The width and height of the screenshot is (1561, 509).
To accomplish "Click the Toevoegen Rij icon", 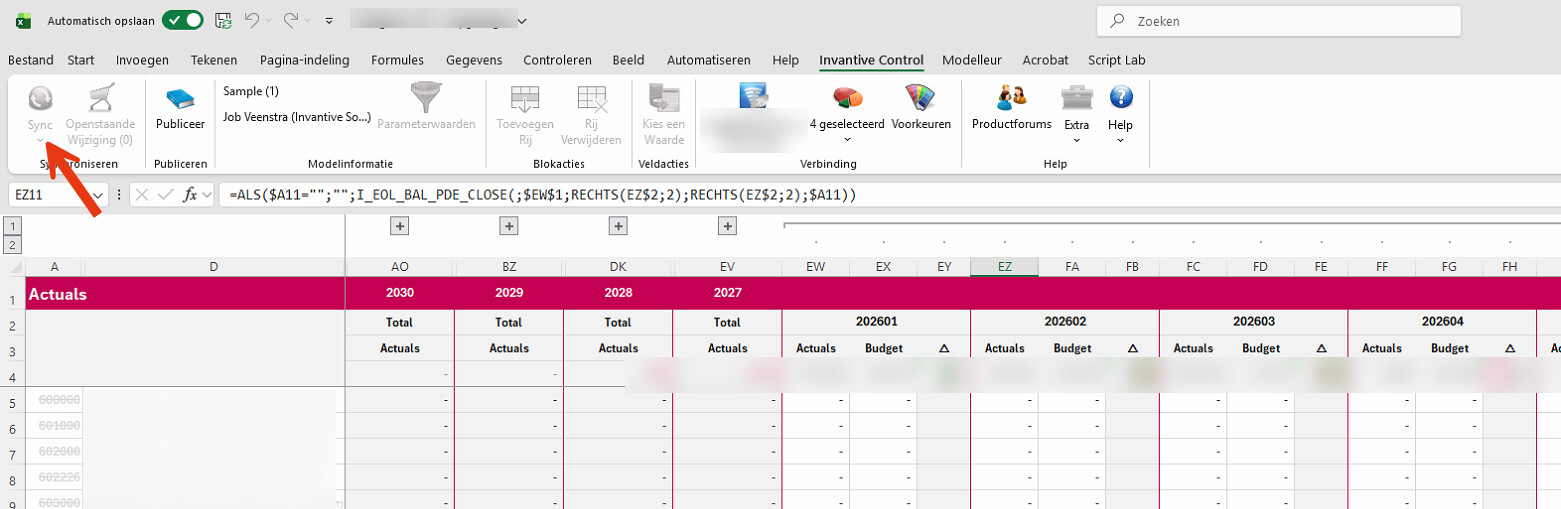I will 525,99.
